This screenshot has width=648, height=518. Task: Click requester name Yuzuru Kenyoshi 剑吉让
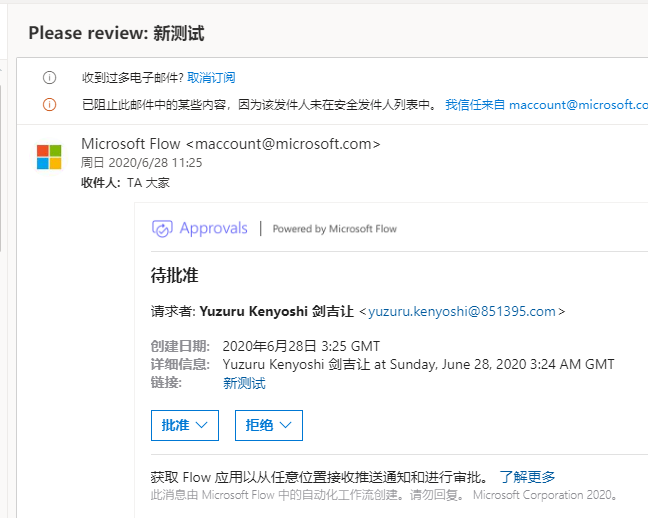click(276, 311)
